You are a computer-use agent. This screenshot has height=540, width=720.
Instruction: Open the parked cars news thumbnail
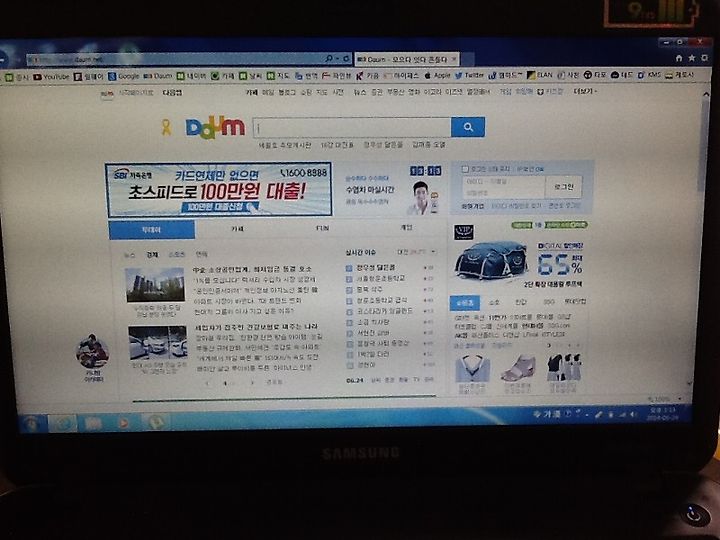coord(158,343)
